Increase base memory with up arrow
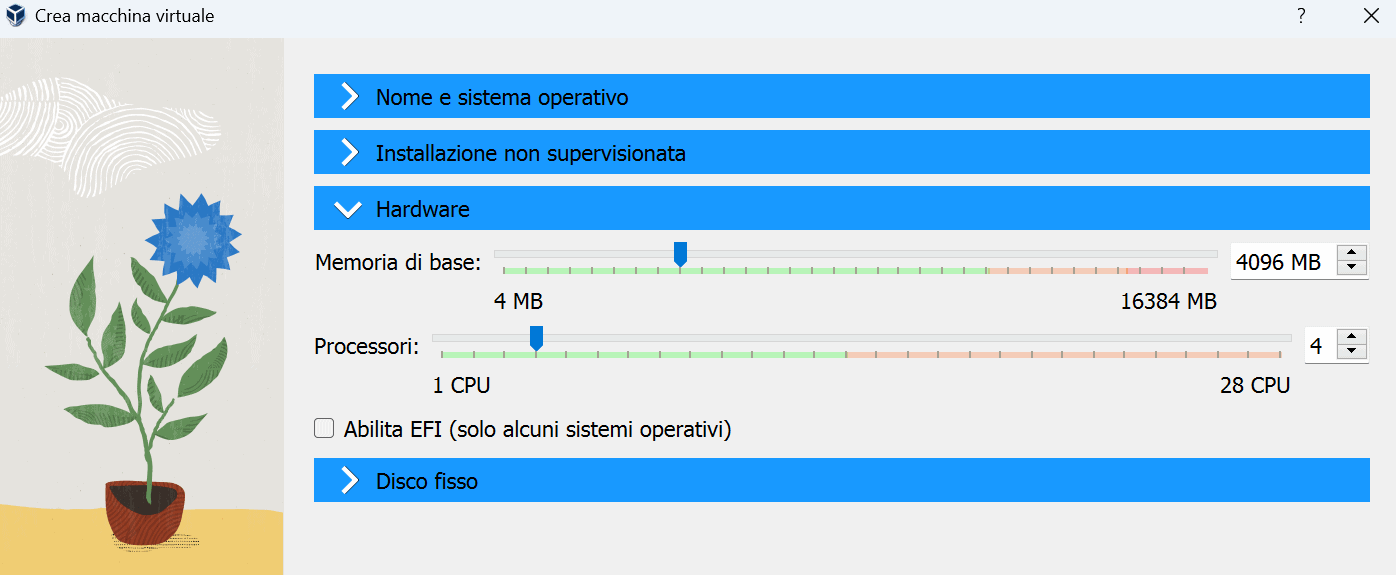Screen dimensions: 1396x575 (1352, 254)
